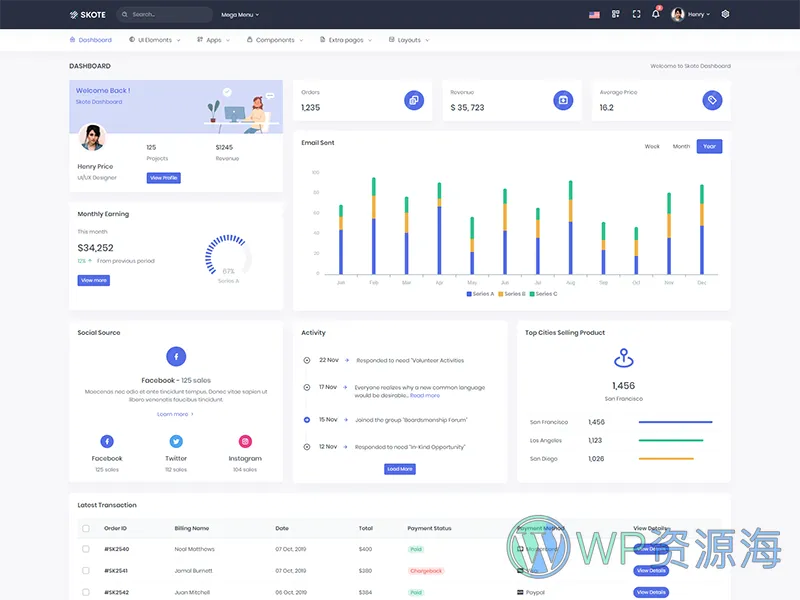Click the Instagram icon in Social Source

[x=245, y=441]
